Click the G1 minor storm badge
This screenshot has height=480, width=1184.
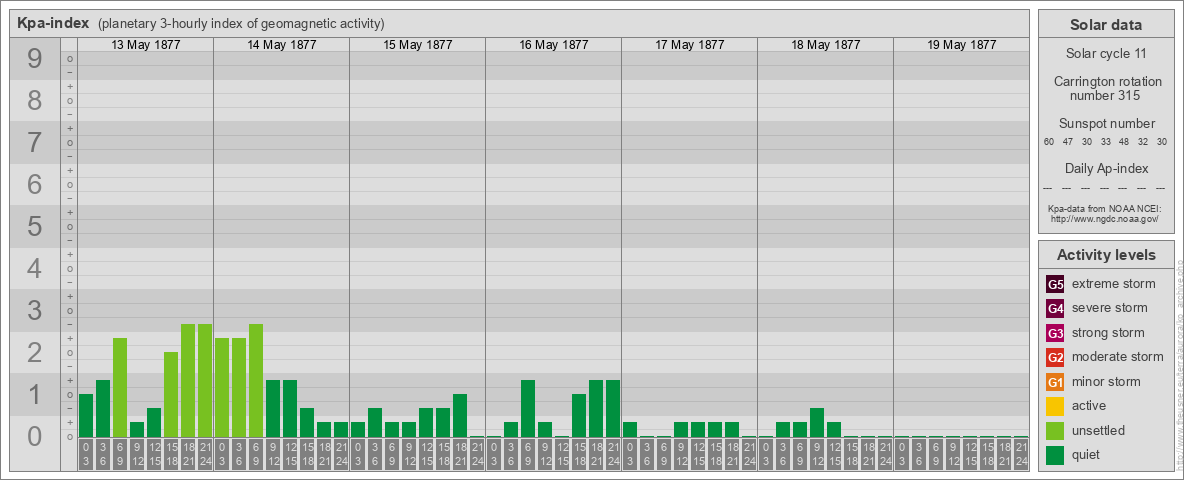pos(1055,382)
